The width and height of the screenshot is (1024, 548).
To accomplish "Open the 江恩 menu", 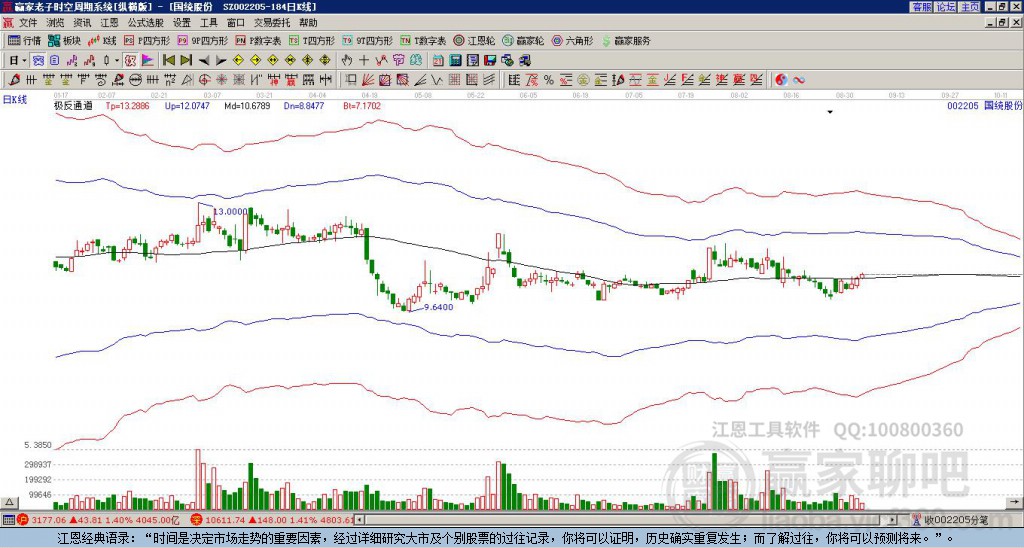I will (x=109, y=23).
